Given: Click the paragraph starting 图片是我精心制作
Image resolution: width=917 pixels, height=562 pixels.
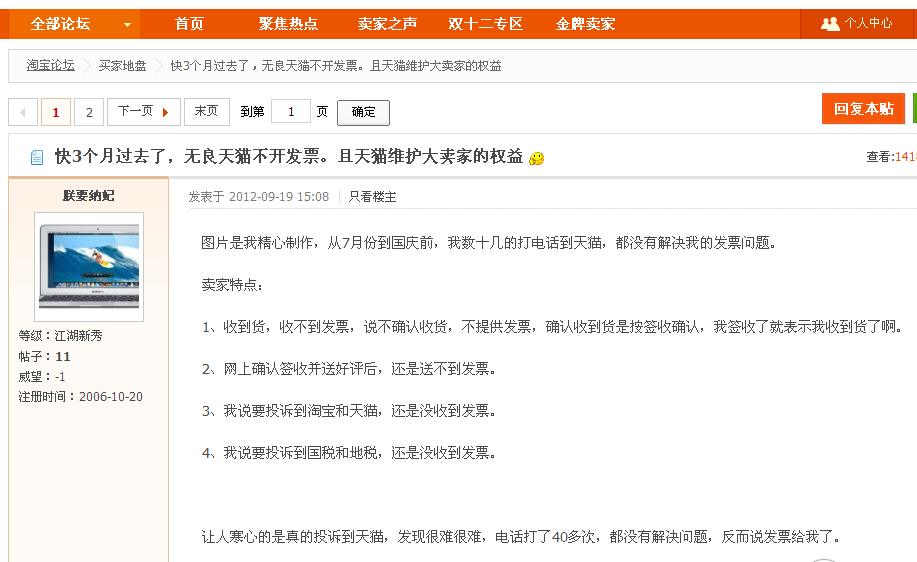Looking at the screenshot, I should (489, 243).
